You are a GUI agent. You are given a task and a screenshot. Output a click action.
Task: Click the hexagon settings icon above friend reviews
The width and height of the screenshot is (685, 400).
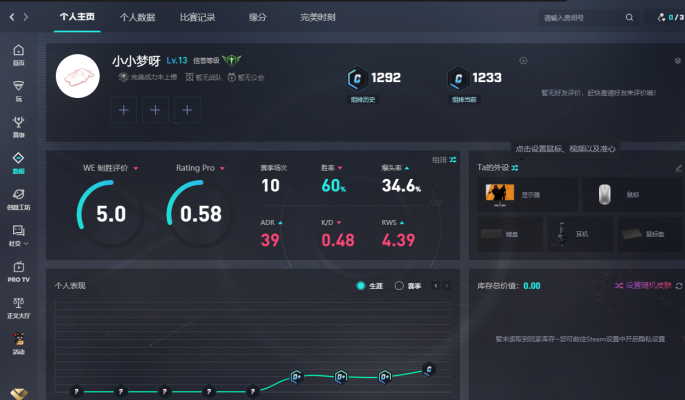(x=523, y=61)
